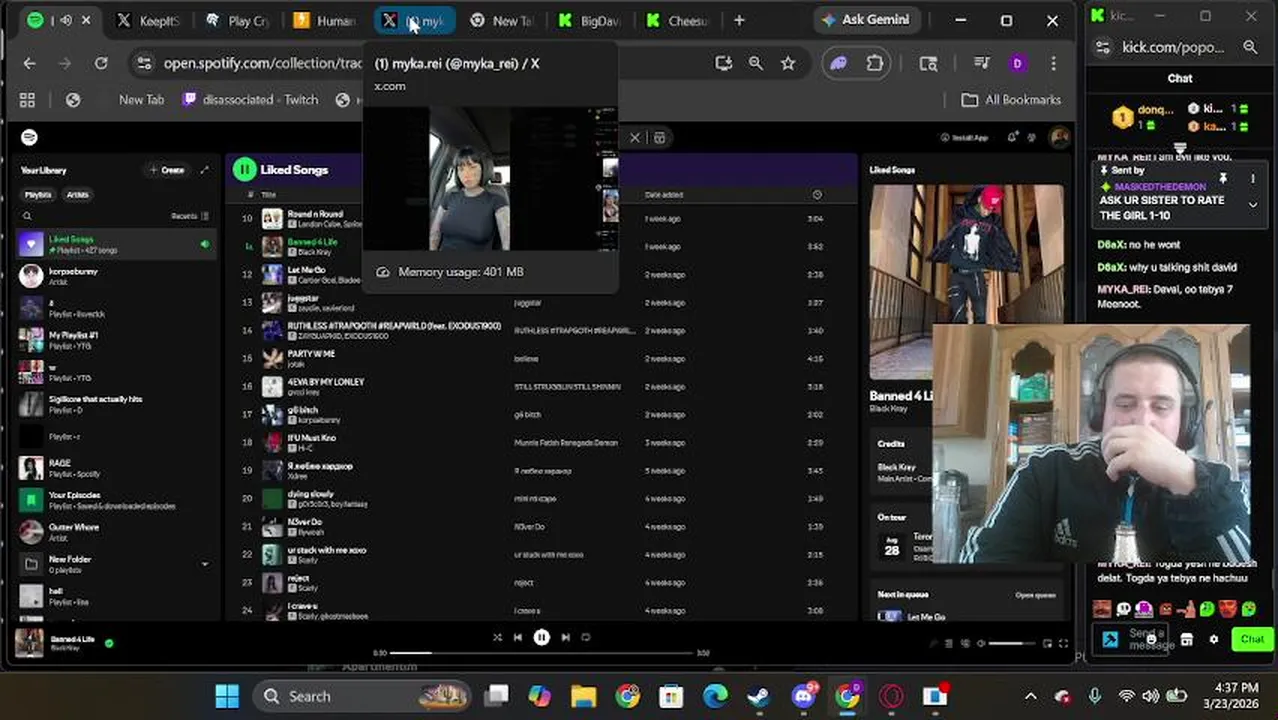The image size is (1278, 720).
Task: Click the Ask Gemini button
Action: coord(864,20)
